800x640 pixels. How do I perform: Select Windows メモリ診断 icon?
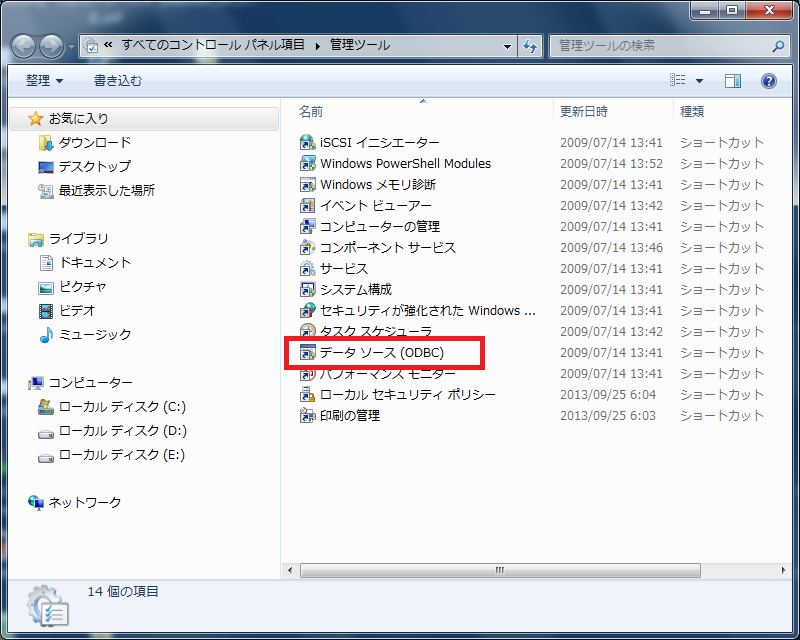(x=307, y=184)
